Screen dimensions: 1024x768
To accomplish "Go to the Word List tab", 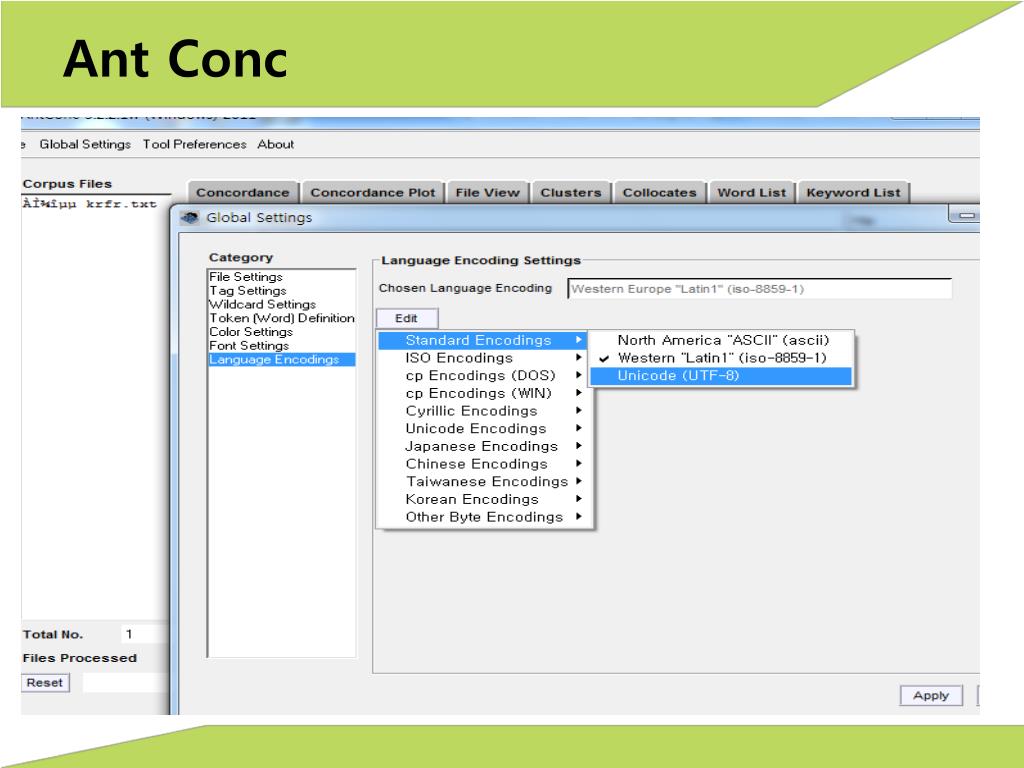I will coord(752,193).
